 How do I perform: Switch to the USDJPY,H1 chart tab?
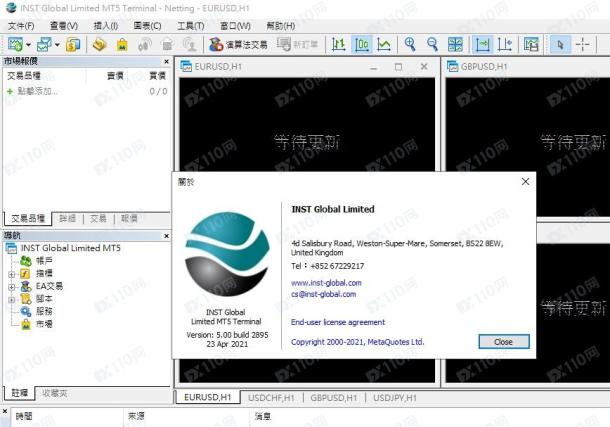[395, 398]
